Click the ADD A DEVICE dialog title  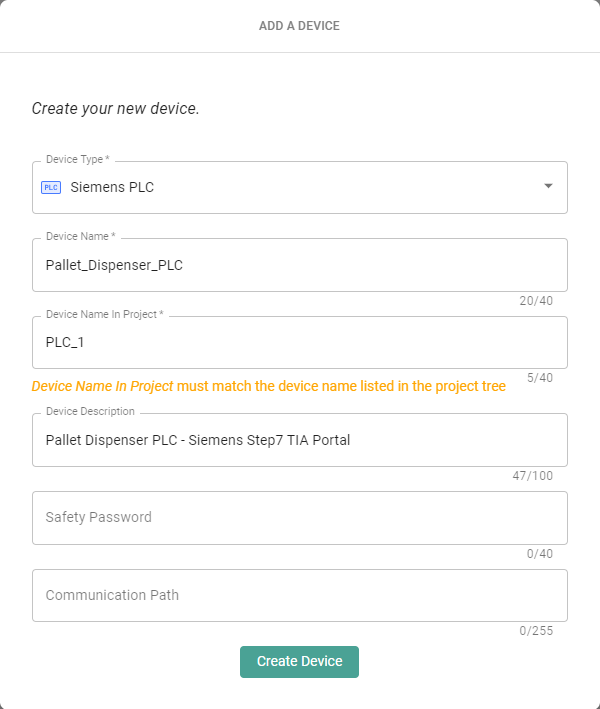click(x=299, y=26)
